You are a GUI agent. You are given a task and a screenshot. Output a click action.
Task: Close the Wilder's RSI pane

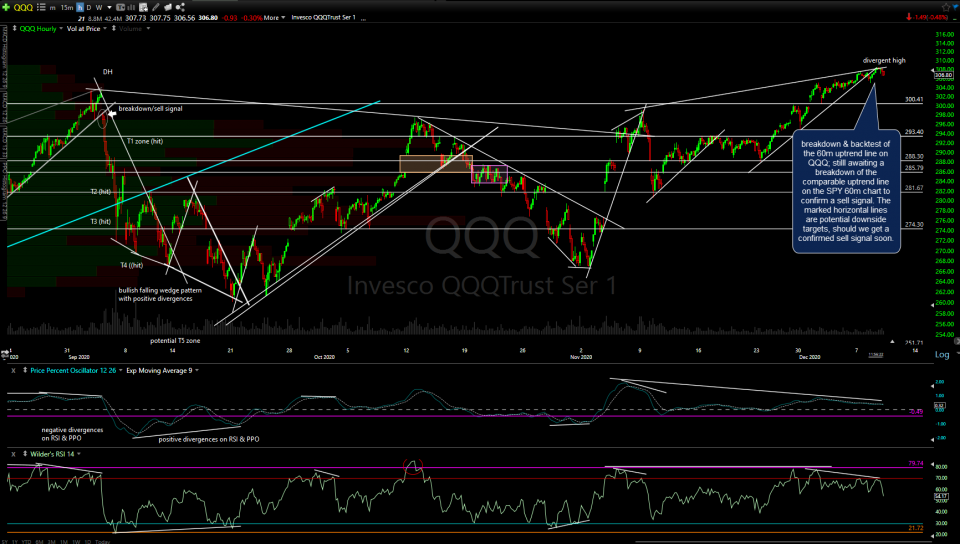pyautogui.click(x=13, y=454)
